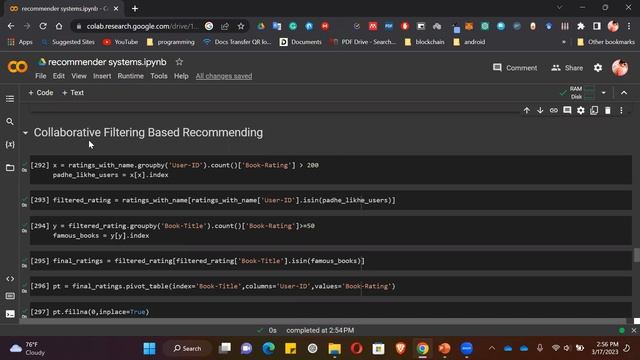This screenshot has width=640, height=360.
Task: Click the notebook title recommender systems.ipynb
Action: tap(107, 62)
